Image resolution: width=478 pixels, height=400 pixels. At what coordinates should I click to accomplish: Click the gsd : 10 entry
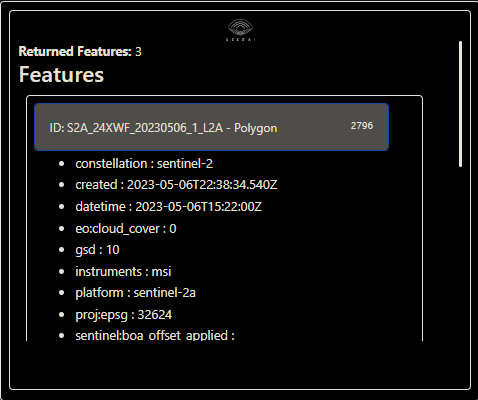tap(97, 250)
